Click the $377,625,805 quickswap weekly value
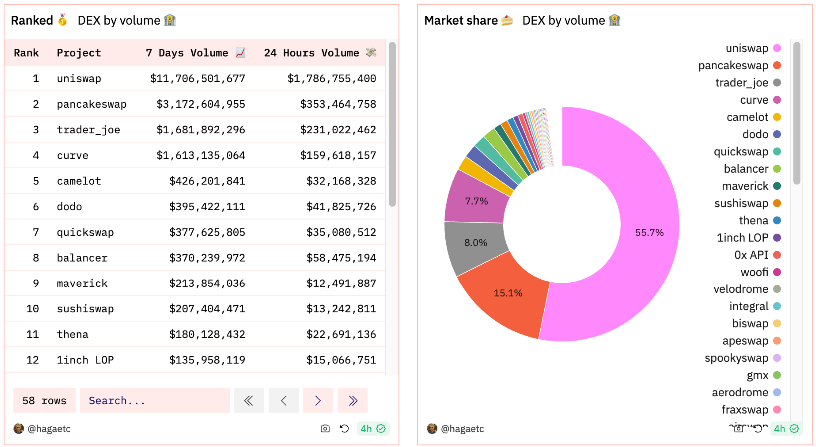This screenshot has width=816, height=447. 207,232
